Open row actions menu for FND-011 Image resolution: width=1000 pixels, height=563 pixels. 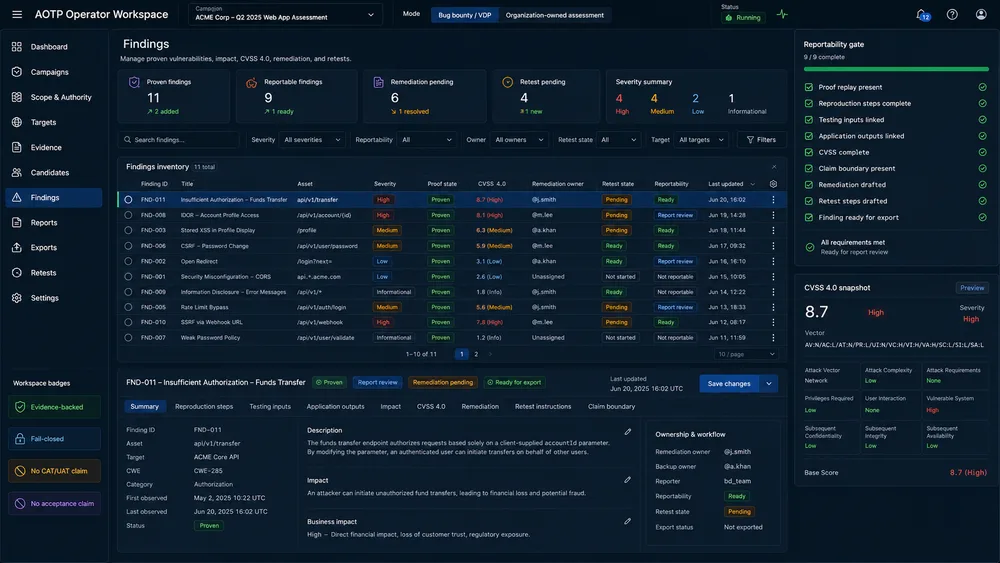(x=773, y=200)
